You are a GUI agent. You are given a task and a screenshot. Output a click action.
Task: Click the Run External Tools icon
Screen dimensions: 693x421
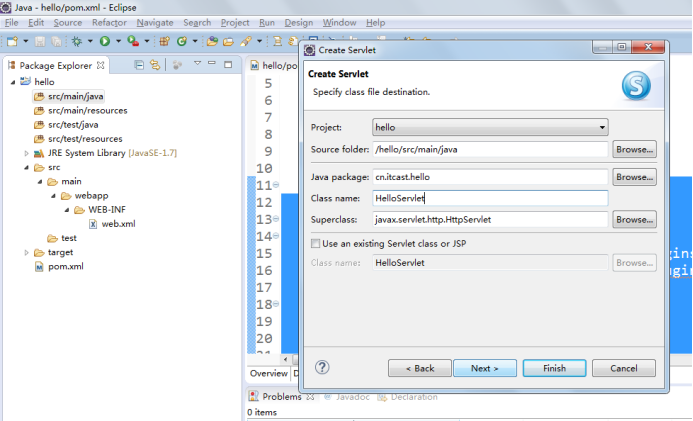(x=133, y=41)
